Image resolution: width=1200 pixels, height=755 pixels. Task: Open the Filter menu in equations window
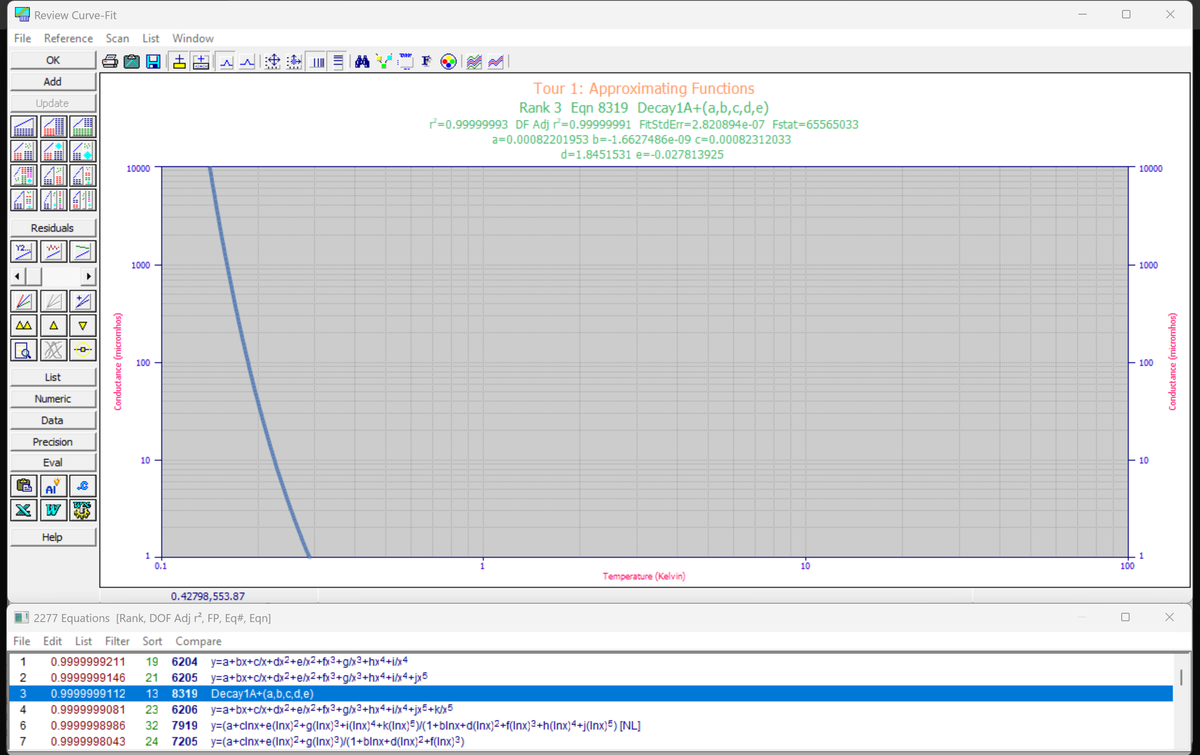(117, 641)
